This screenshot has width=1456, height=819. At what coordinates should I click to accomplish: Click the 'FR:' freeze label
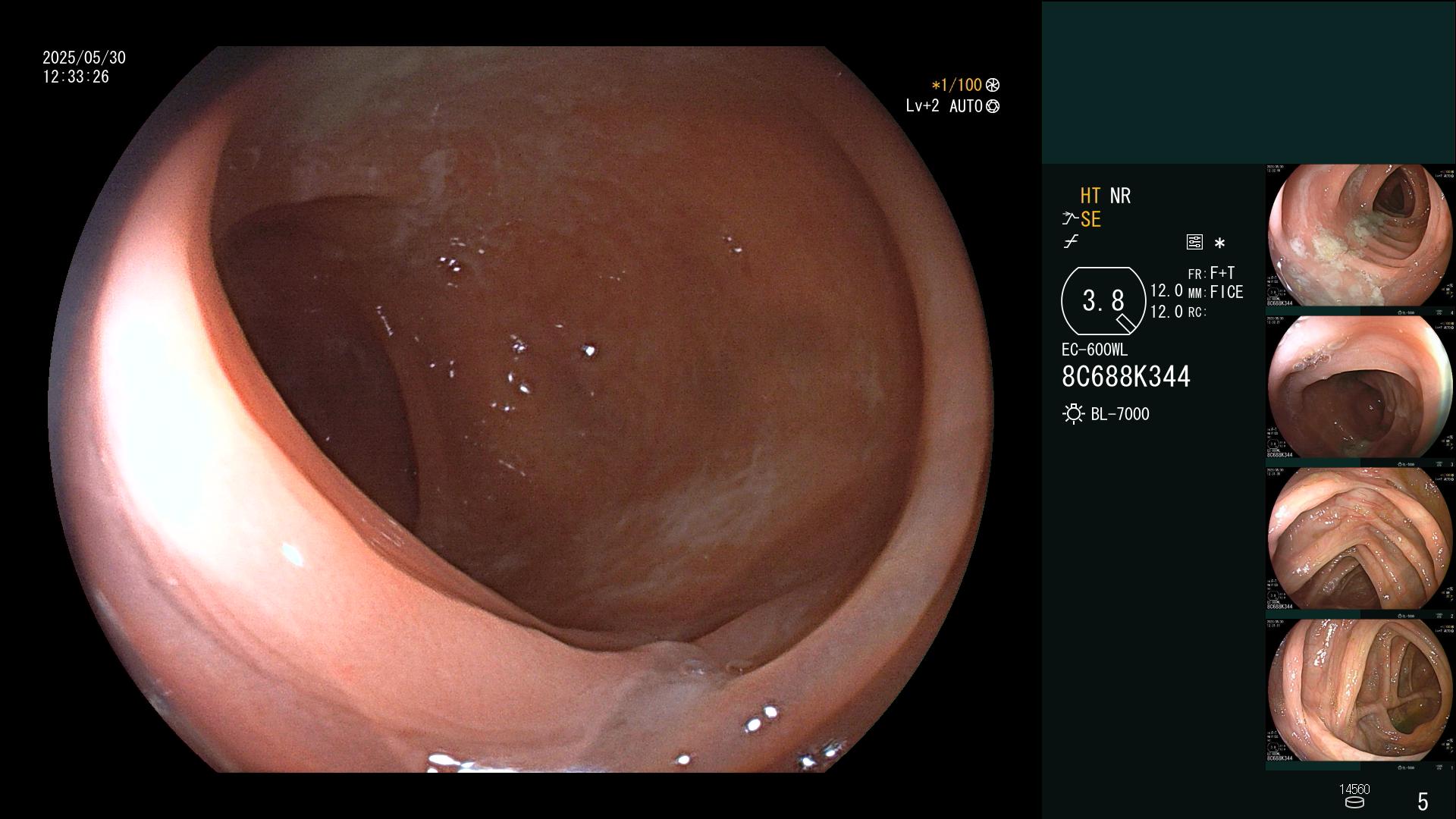tap(1197, 275)
